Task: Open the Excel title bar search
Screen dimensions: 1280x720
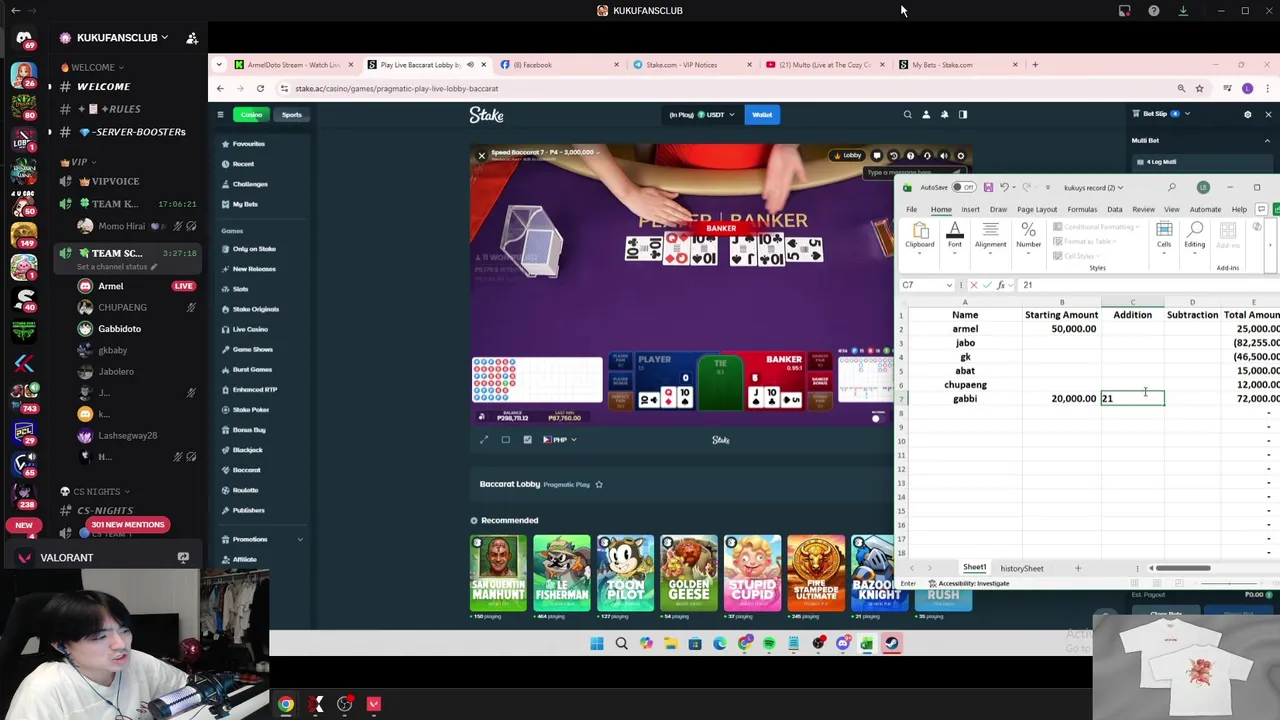Action: click(x=1172, y=187)
